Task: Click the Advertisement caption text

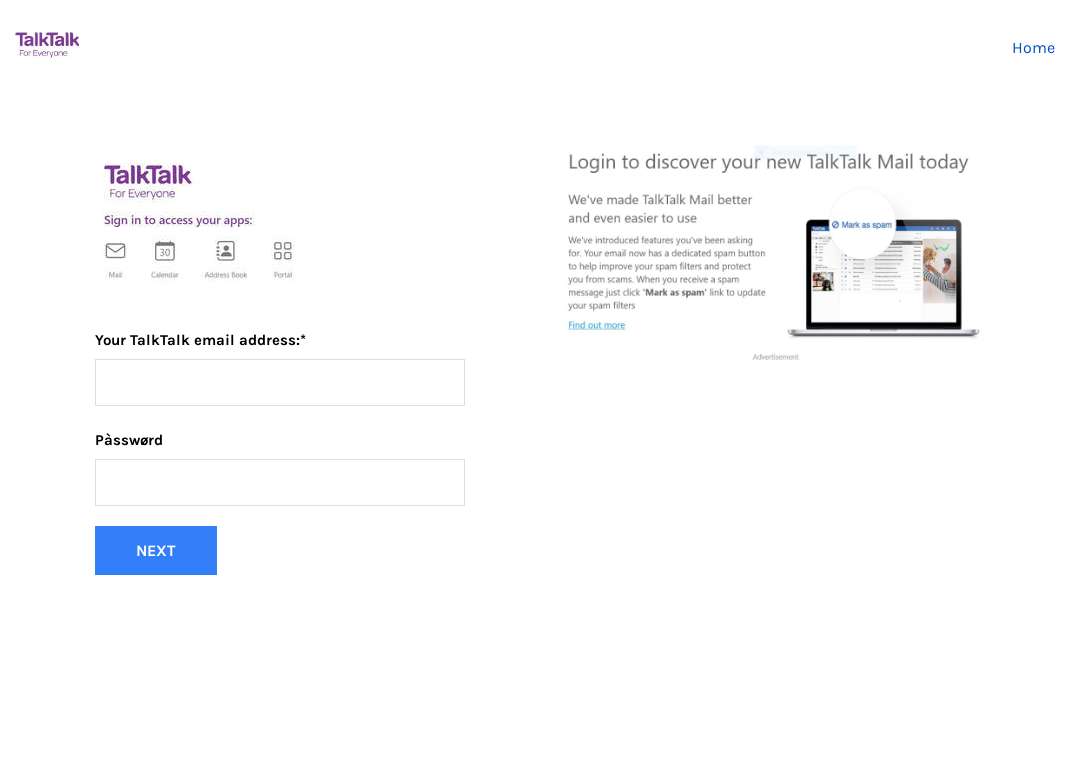Action: [x=776, y=357]
